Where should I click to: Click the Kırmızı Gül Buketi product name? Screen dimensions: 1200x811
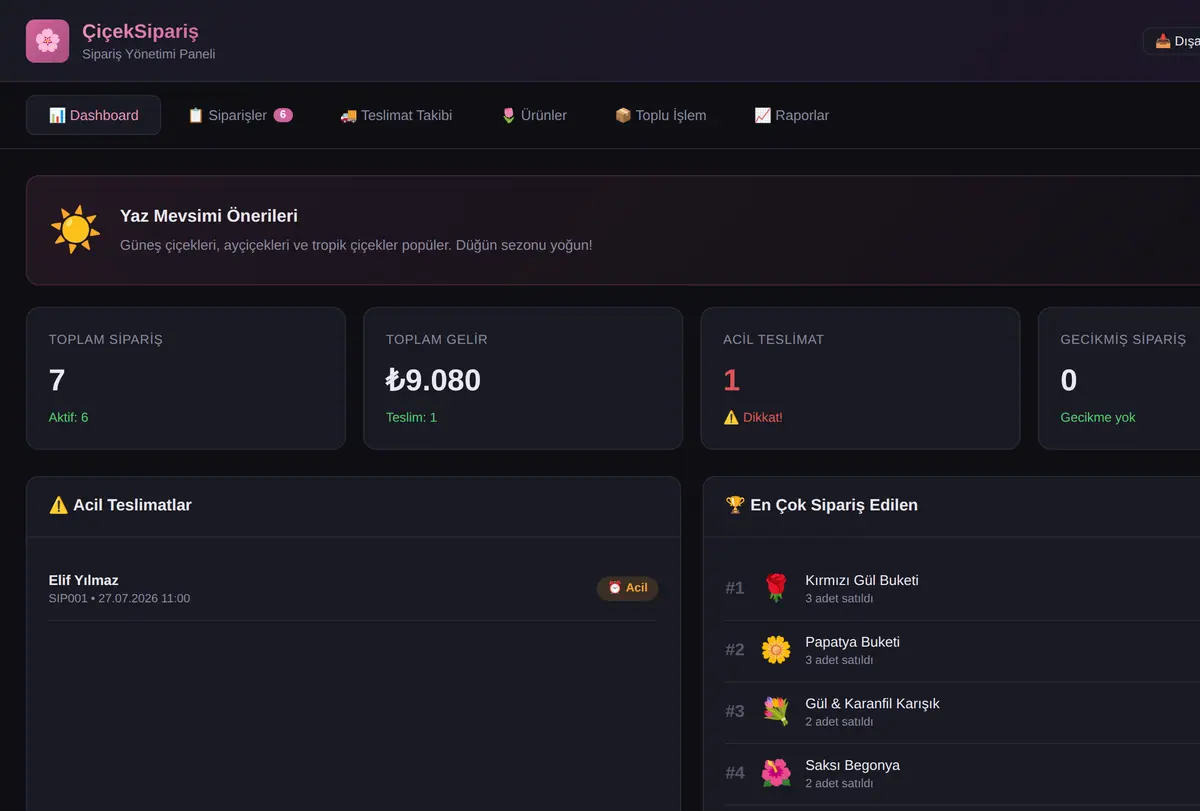pyautogui.click(x=862, y=580)
